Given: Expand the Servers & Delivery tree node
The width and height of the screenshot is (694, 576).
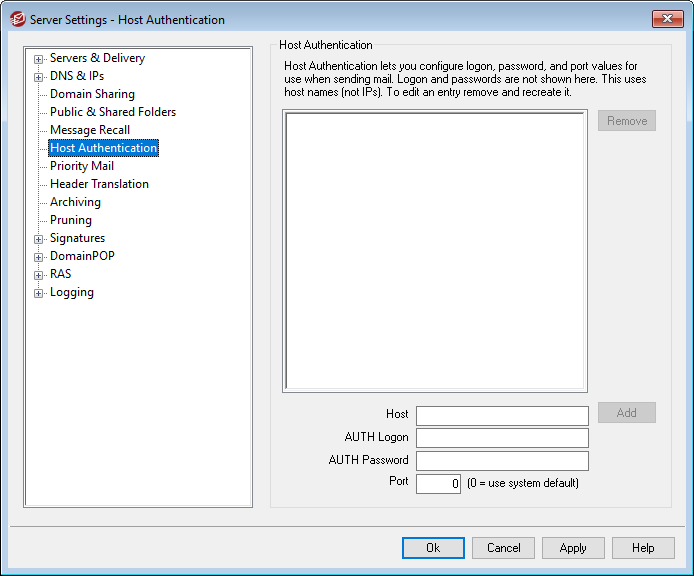Looking at the screenshot, I should pos(39,59).
